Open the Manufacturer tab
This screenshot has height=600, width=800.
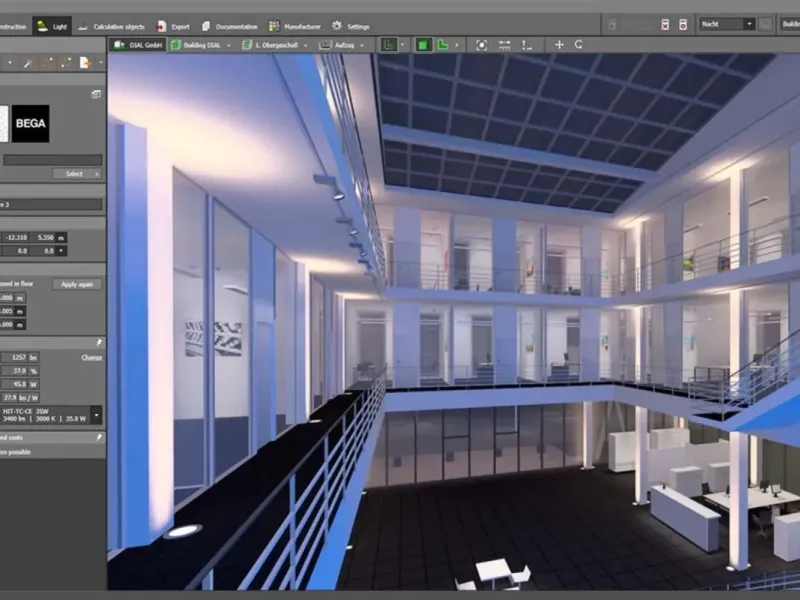tap(294, 27)
